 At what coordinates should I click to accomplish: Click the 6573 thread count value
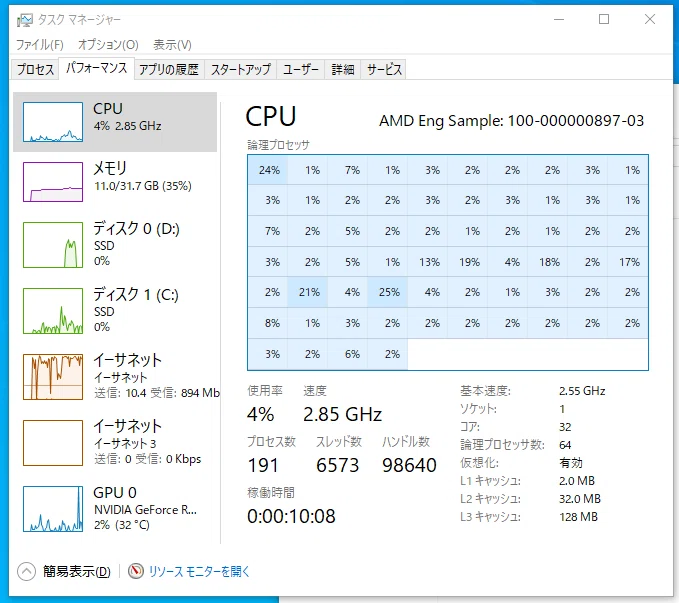[337, 466]
